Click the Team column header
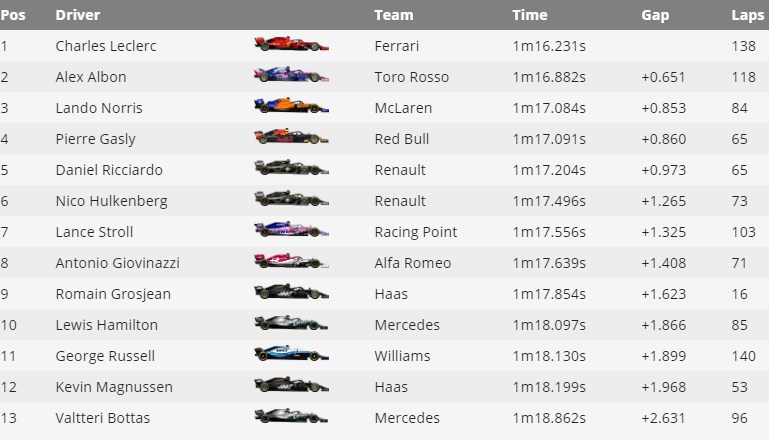 393,15
